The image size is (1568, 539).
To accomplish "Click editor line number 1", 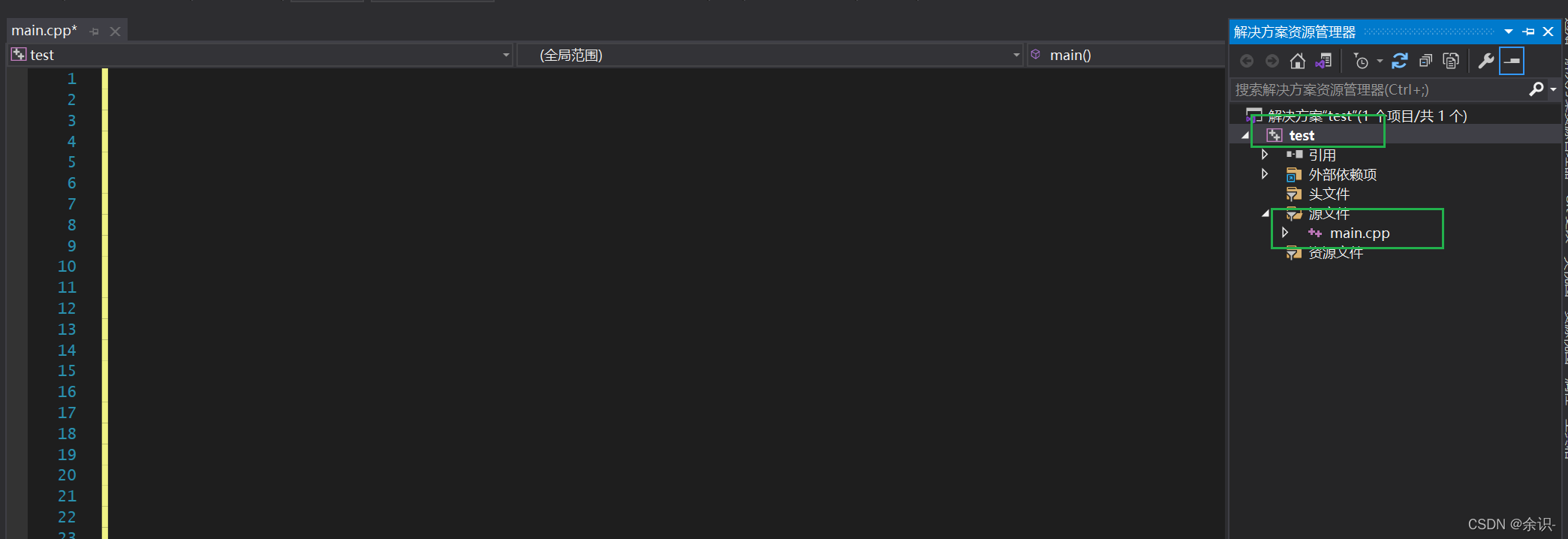I will click(x=72, y=78).
